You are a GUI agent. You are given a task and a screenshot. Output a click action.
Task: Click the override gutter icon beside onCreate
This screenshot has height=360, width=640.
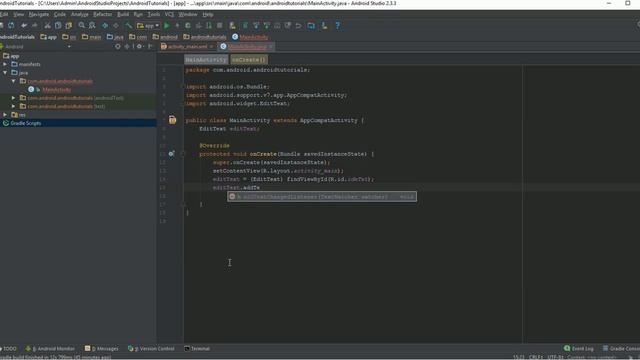(x=171, y=154)
